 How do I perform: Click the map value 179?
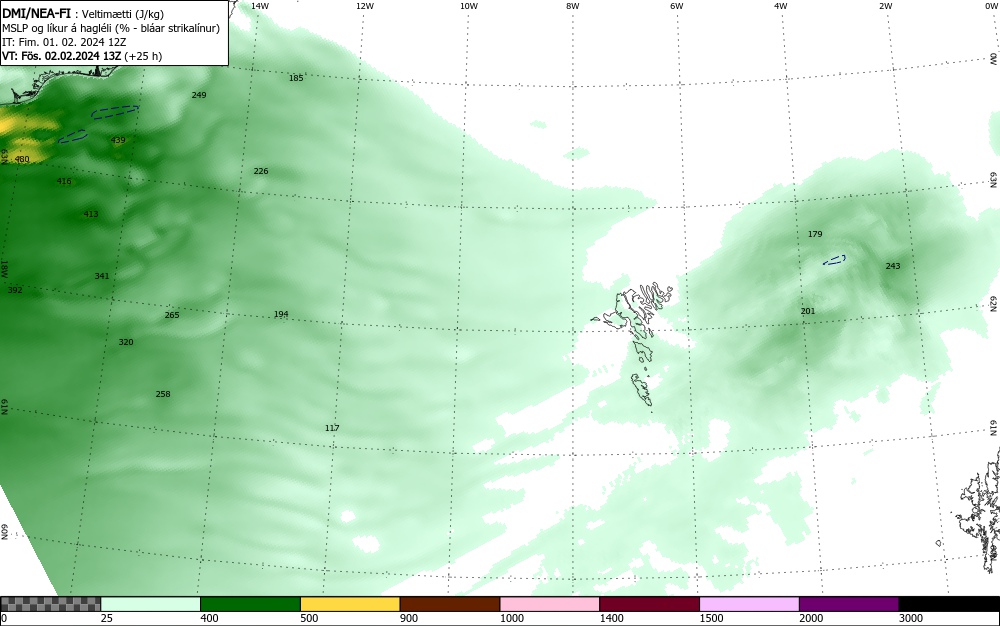click(815, 234)
